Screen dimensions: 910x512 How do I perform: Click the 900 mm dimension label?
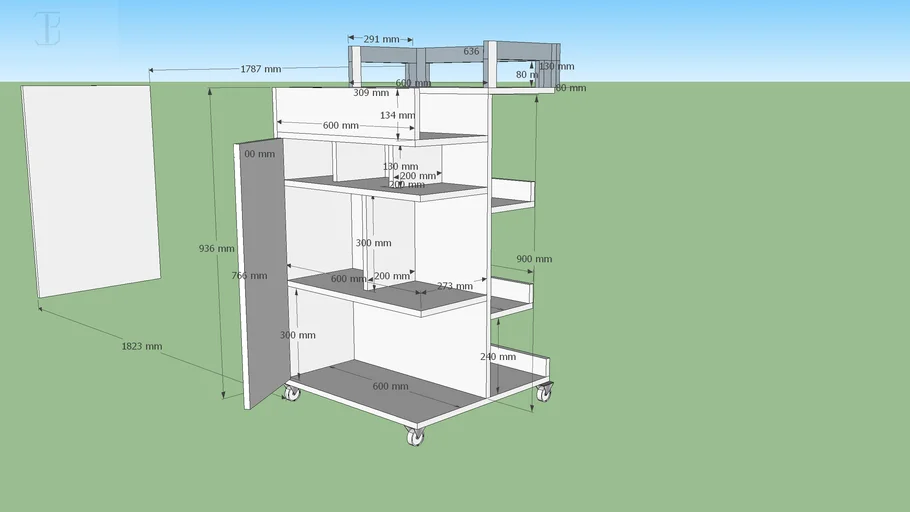point(533,259)
